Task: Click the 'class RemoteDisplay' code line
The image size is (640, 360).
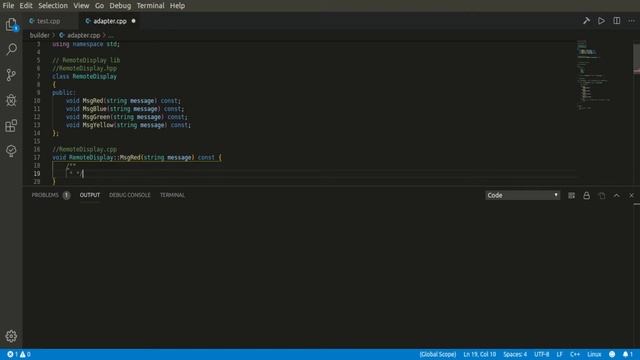Action: click(84, 76)
